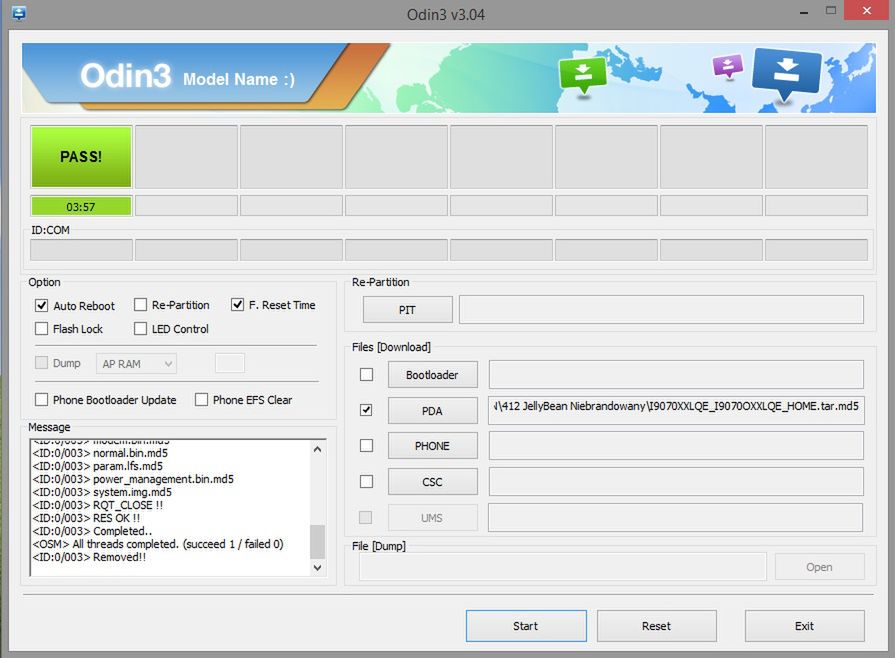This screenshot has width=895, height=658.
Task: Click the CSC file button
Action: coord(433,482)
